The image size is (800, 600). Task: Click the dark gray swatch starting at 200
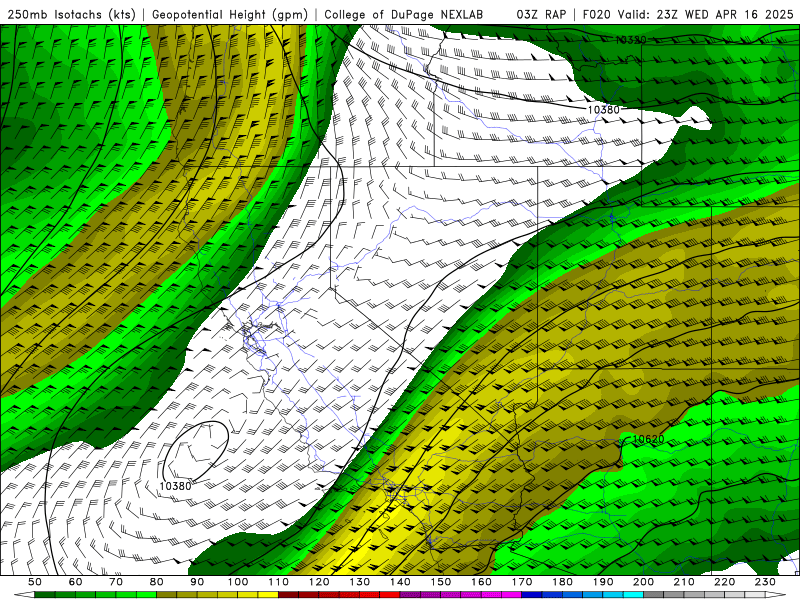(654, 595)
